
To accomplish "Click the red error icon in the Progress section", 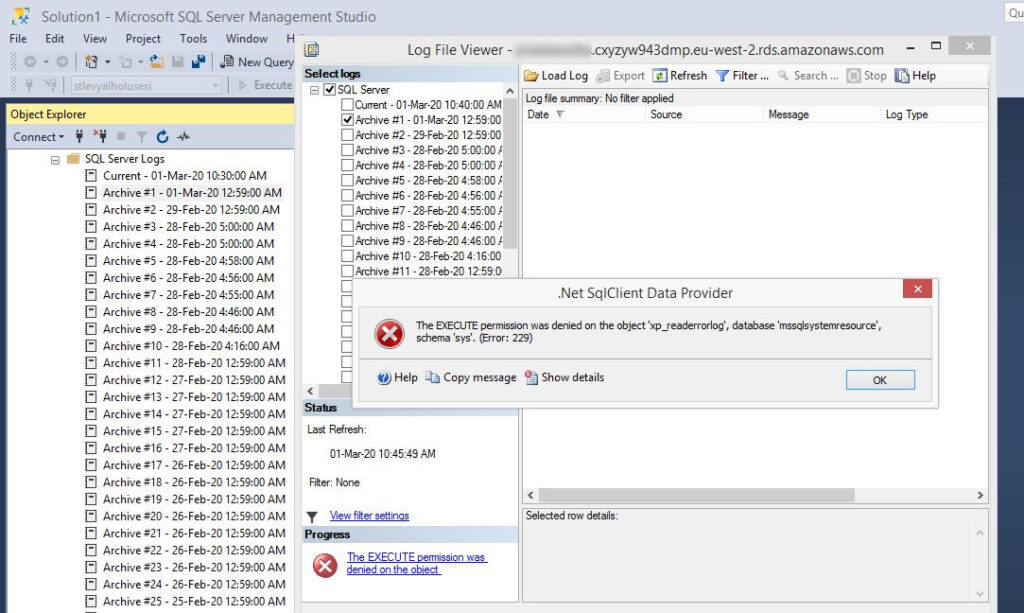I will (x=325, y=565).
